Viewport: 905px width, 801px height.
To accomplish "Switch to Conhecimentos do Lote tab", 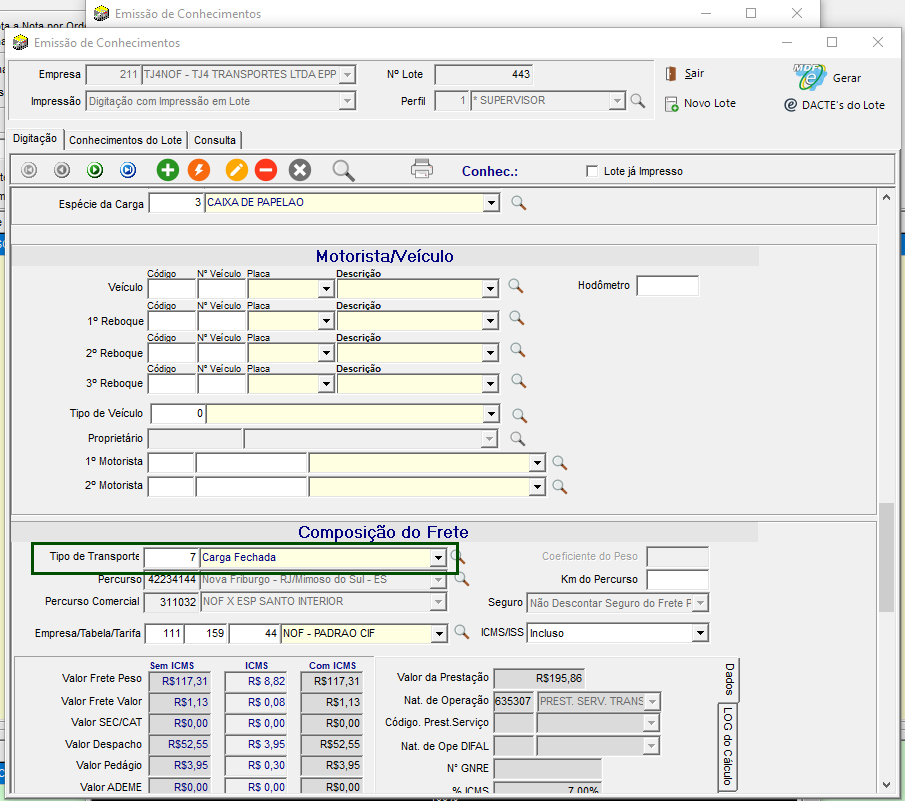I will 126,140.
